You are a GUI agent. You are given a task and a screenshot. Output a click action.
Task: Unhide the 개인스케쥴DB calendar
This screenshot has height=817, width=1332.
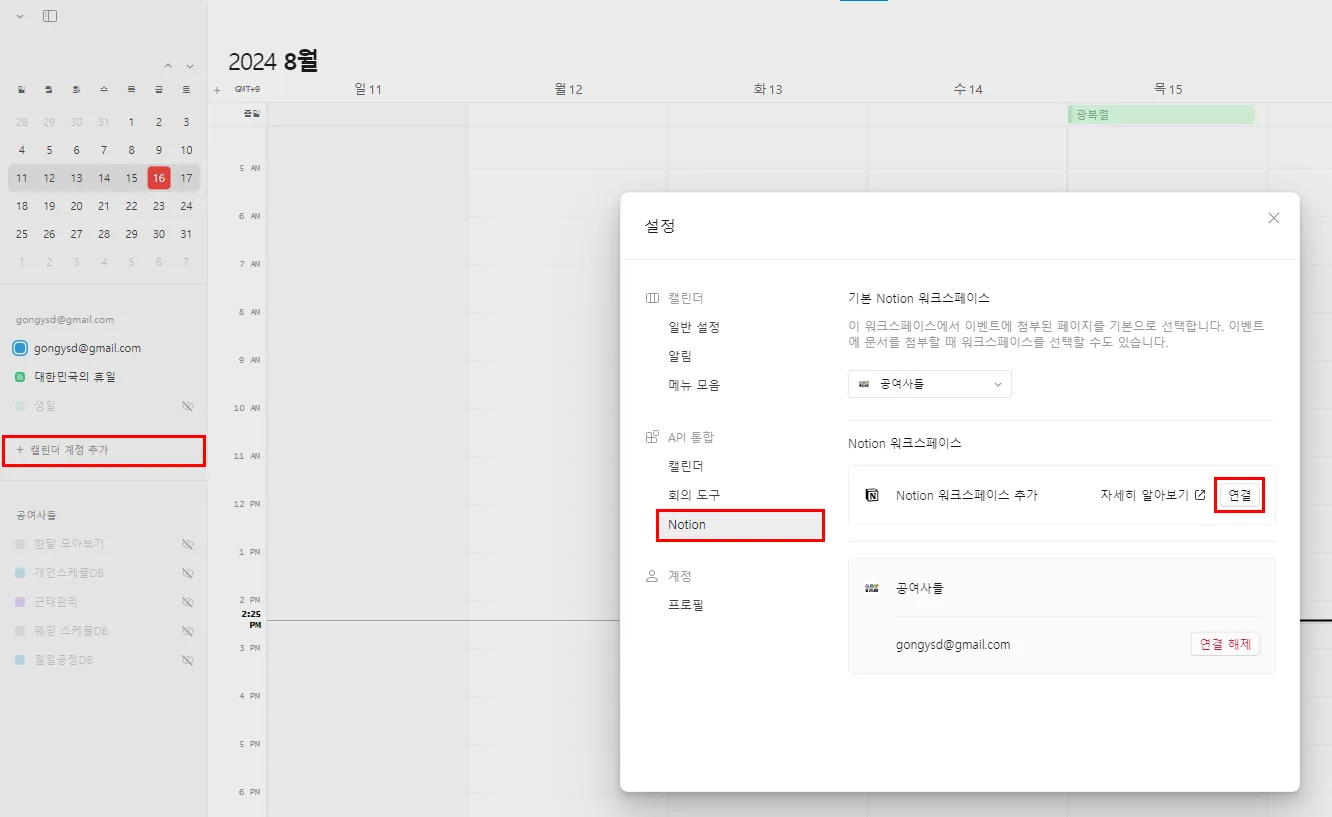pos(187,573)
